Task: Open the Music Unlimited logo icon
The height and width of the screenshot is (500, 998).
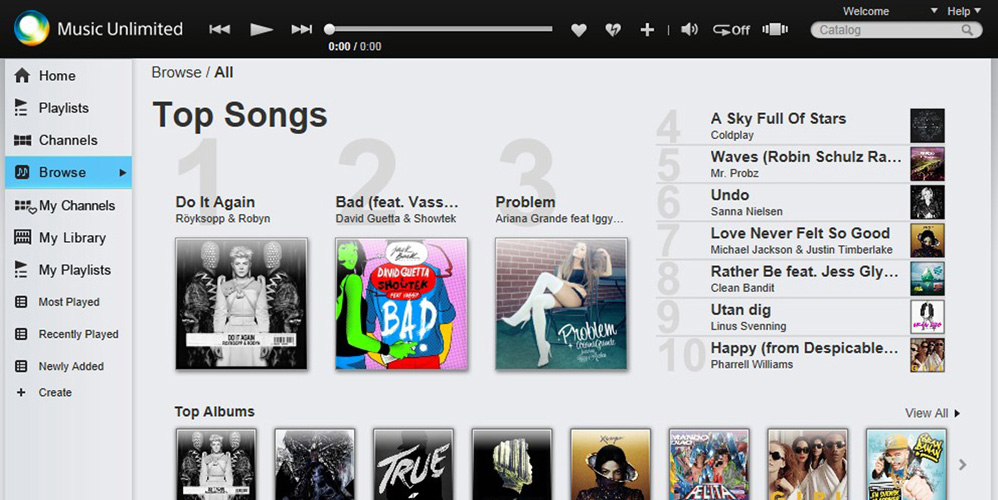Action: click(x=32, y=29)
